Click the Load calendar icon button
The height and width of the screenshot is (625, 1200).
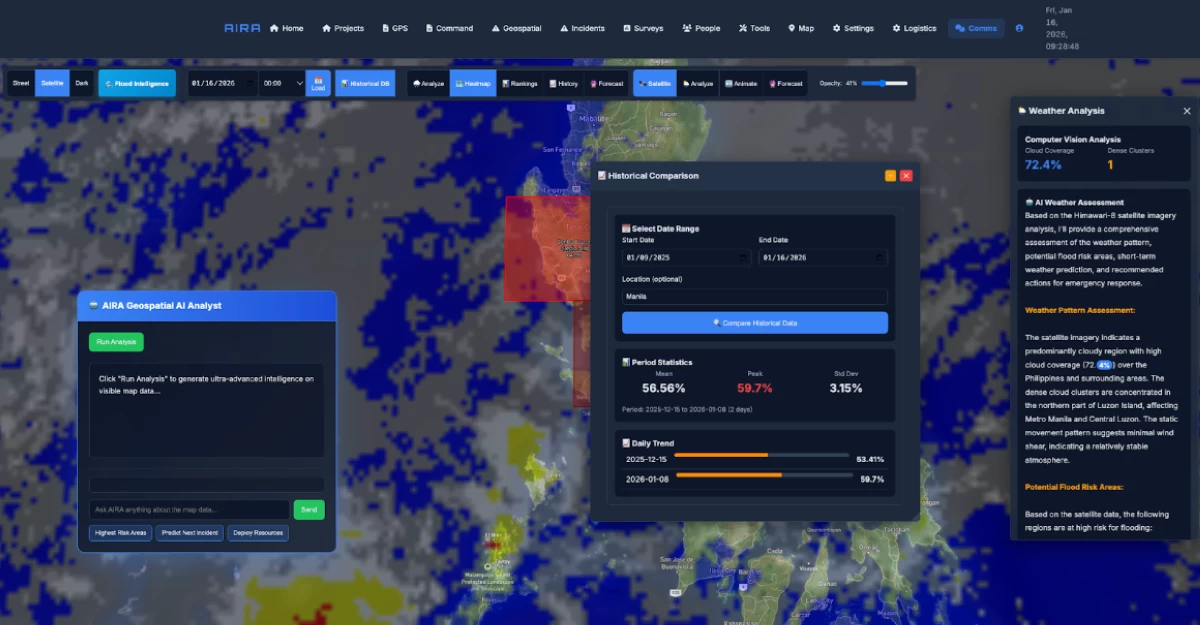pyautogui.click(x=318, y=83)
